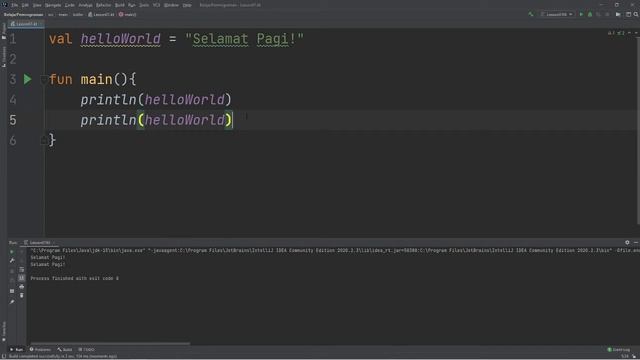Open the Event Log button
Screen dimensions: 640x360
618,349
